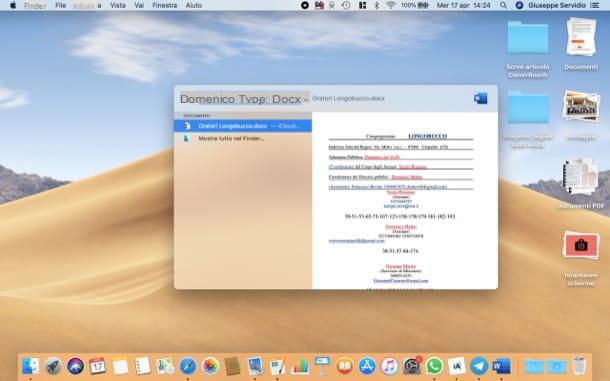Open Siri icon in the menu bar
The height and width of the screenshot is (381, 610).
click(x=519, y=5)
